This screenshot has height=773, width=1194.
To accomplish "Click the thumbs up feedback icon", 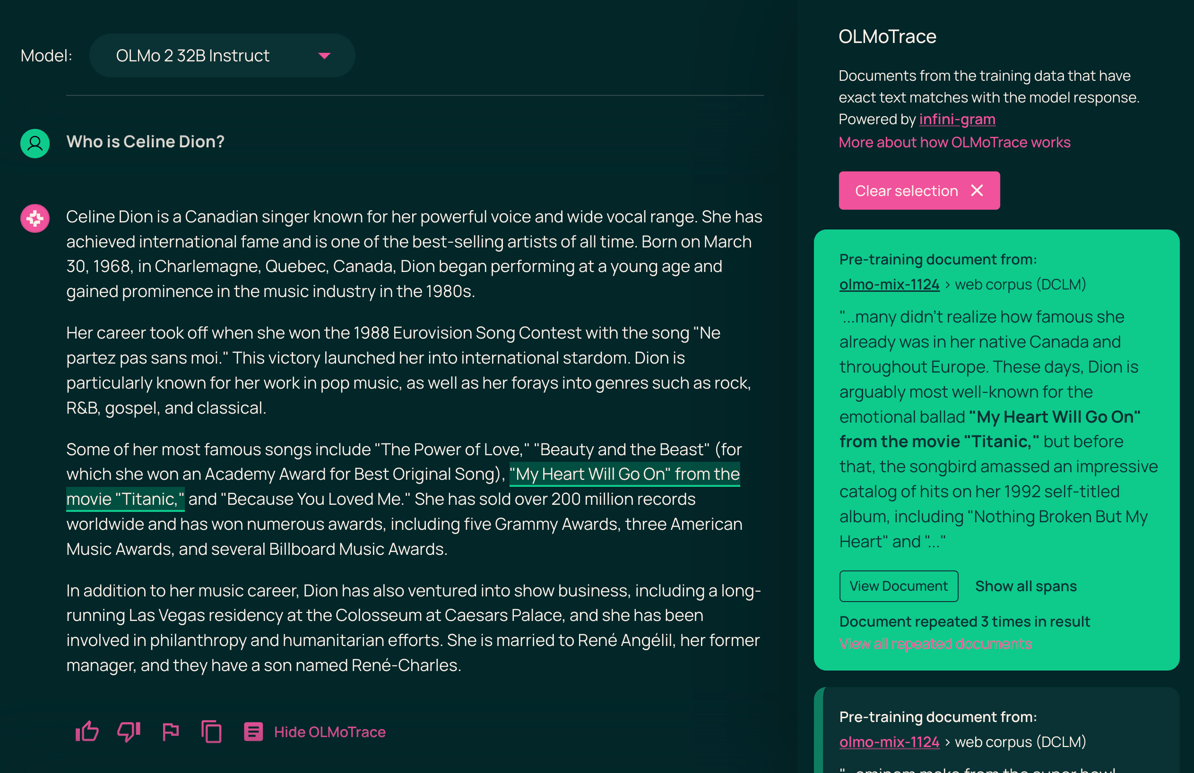I will [x=87, y=732].
